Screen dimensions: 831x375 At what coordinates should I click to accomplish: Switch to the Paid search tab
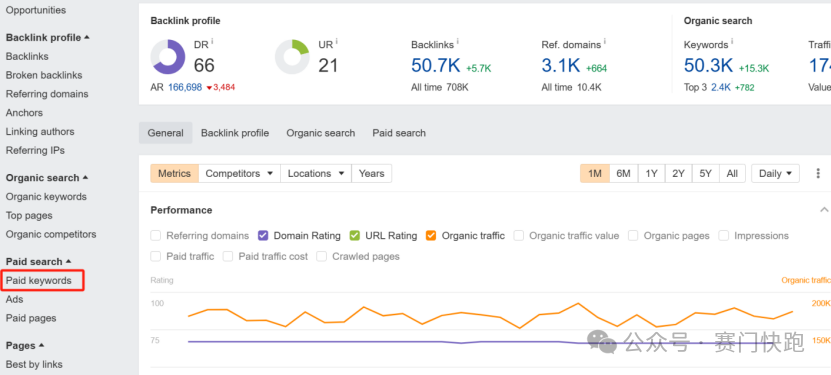(399, 133)
